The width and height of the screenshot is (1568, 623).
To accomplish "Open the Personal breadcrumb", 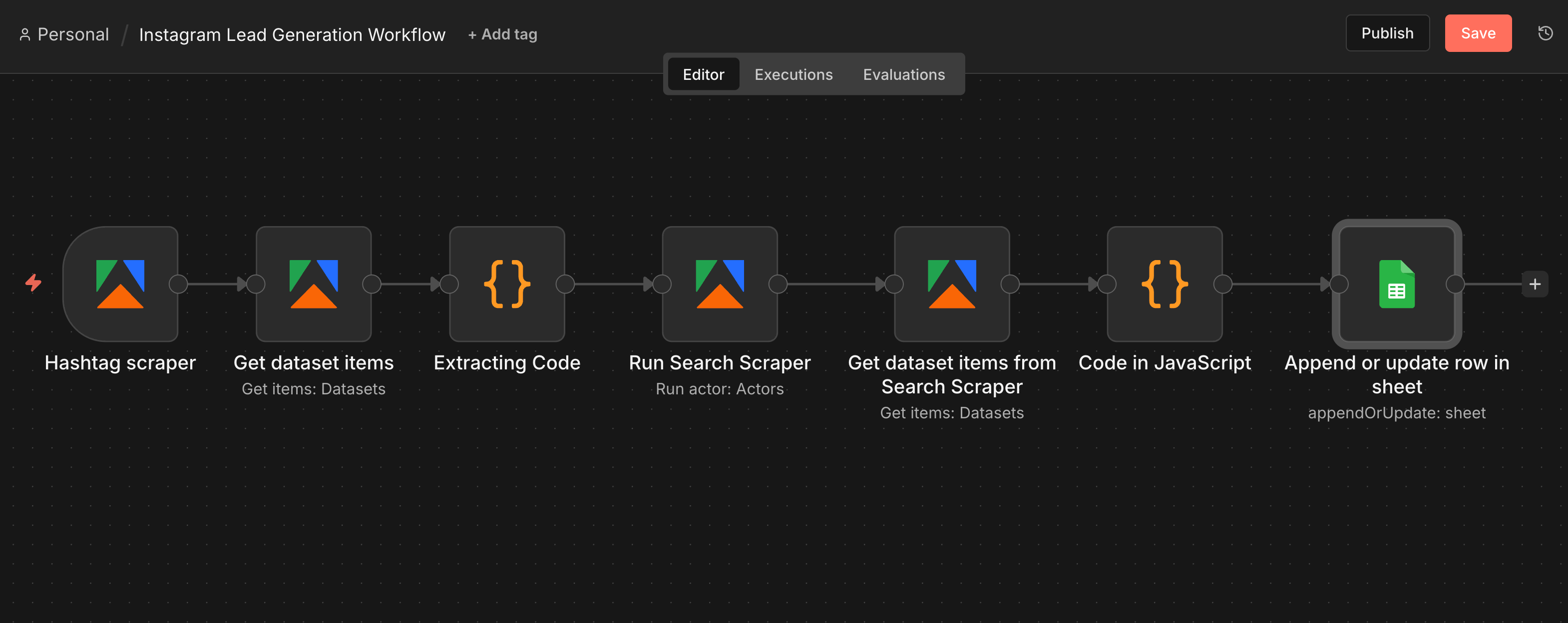I will (73, 34).
